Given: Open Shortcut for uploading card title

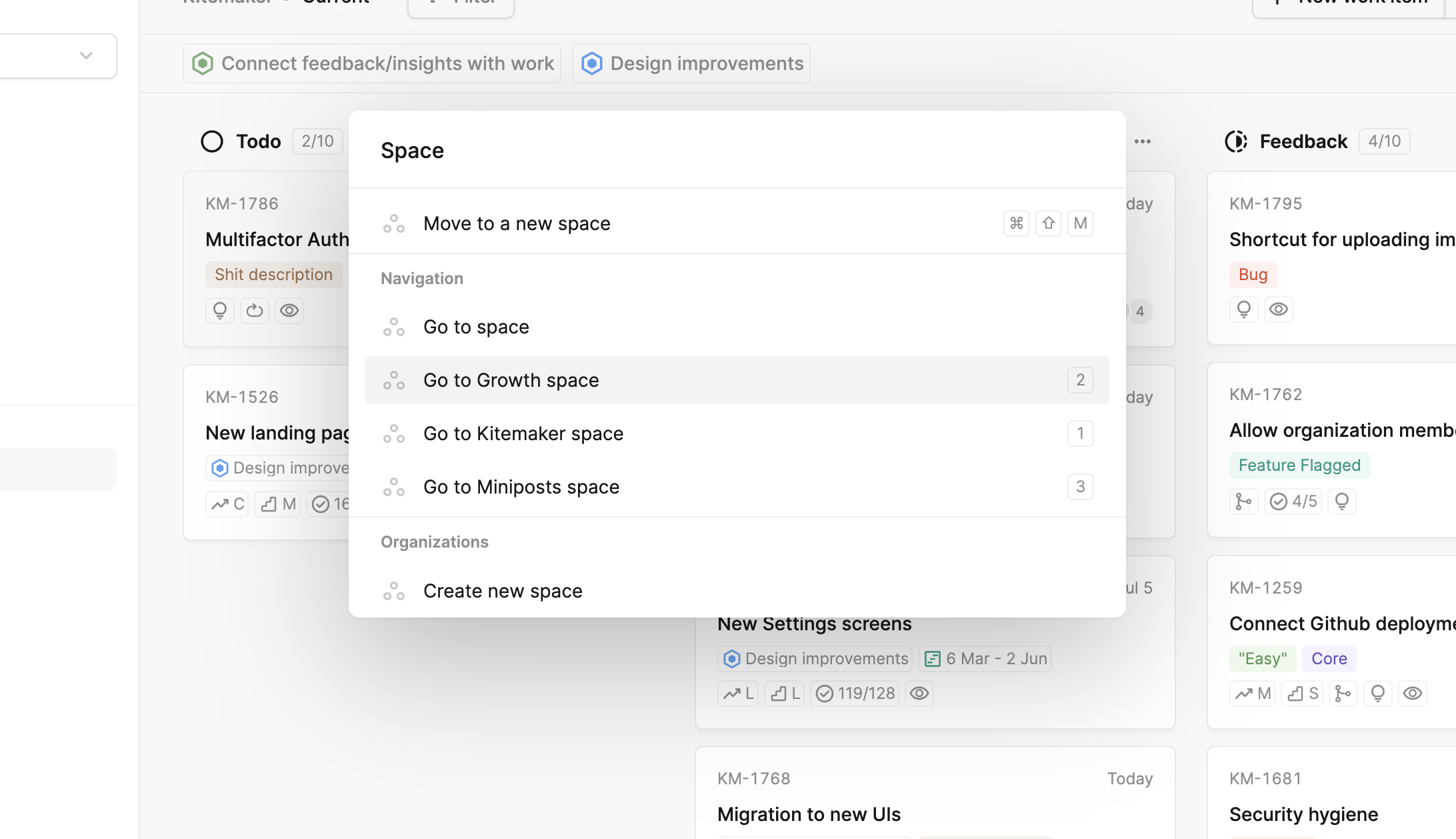Looking at the screenshot, I should pos(1342,239).
